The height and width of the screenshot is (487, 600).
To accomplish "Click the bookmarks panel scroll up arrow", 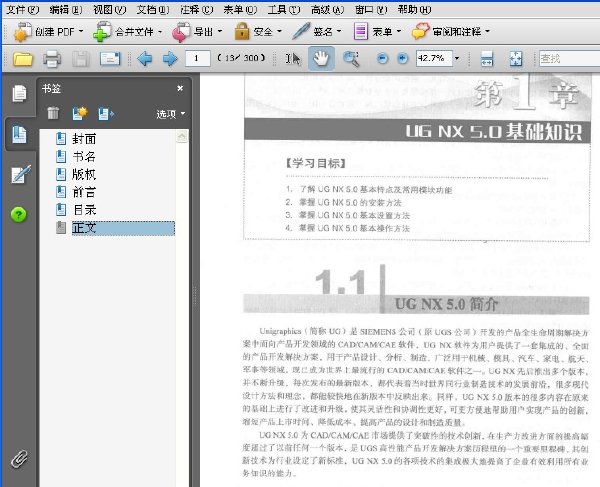I will coord(182,136).
